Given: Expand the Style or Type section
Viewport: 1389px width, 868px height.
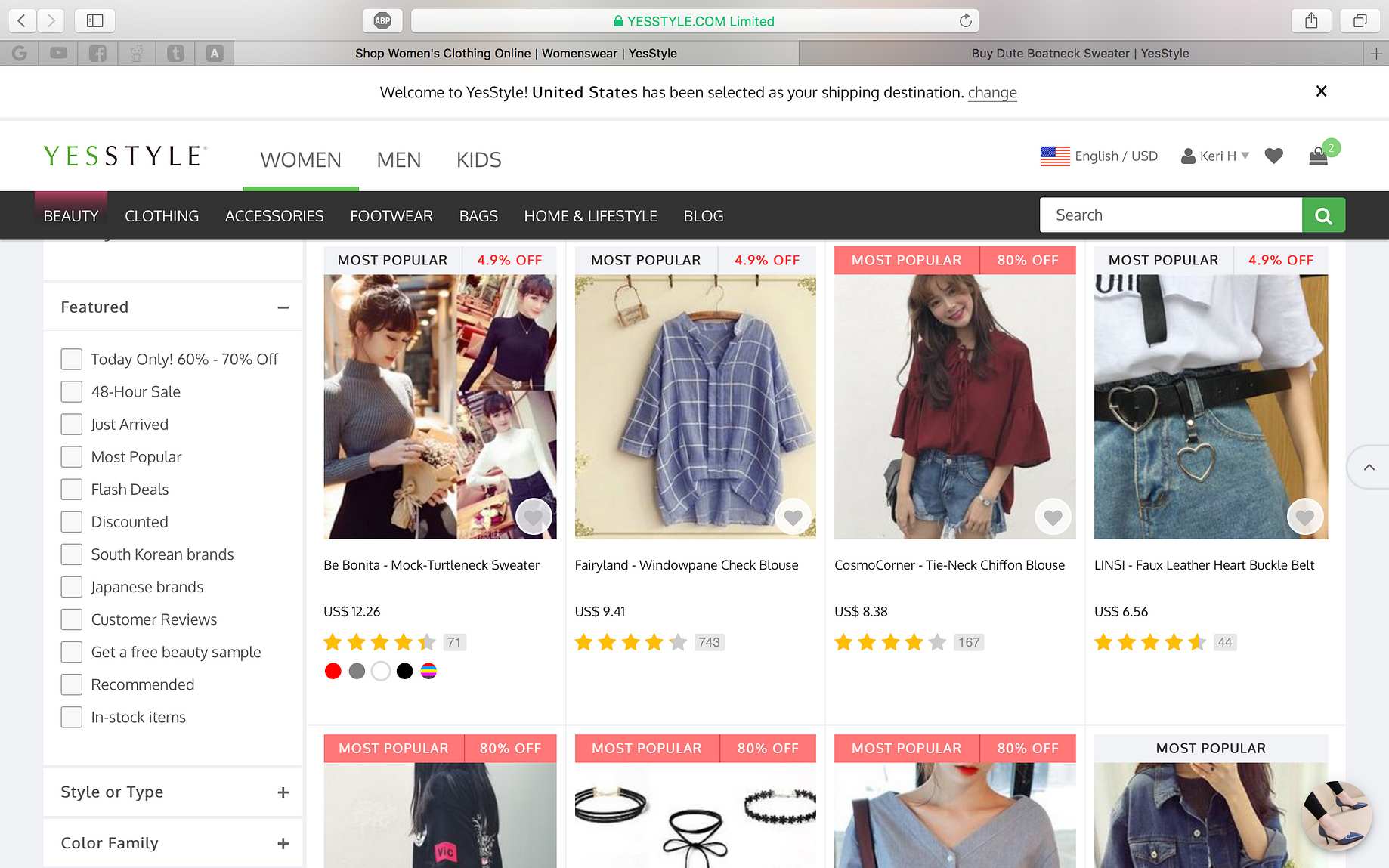Looking at the screenshot, I should tap(283, 792).
